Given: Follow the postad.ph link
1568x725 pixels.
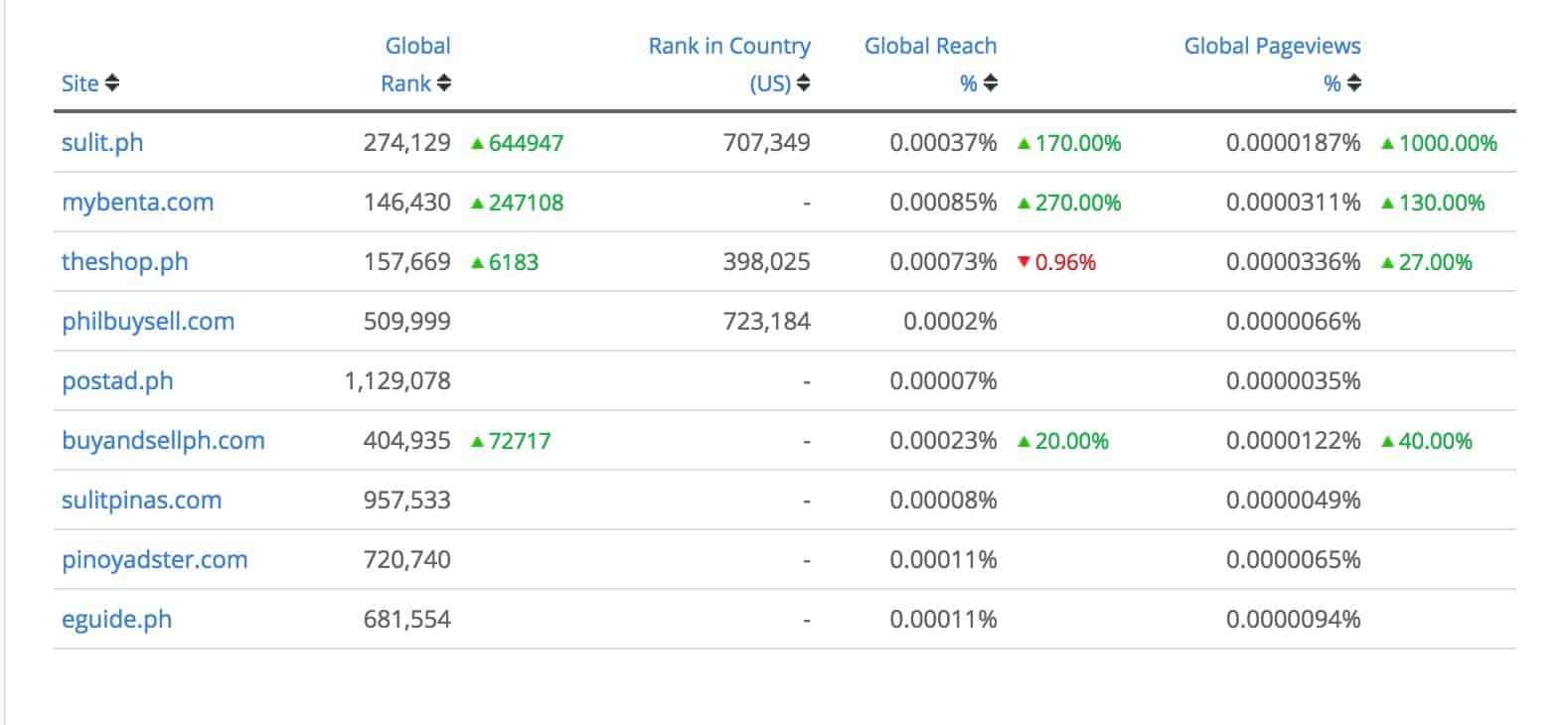Looking at the screenshot, I should pos(117,381).
